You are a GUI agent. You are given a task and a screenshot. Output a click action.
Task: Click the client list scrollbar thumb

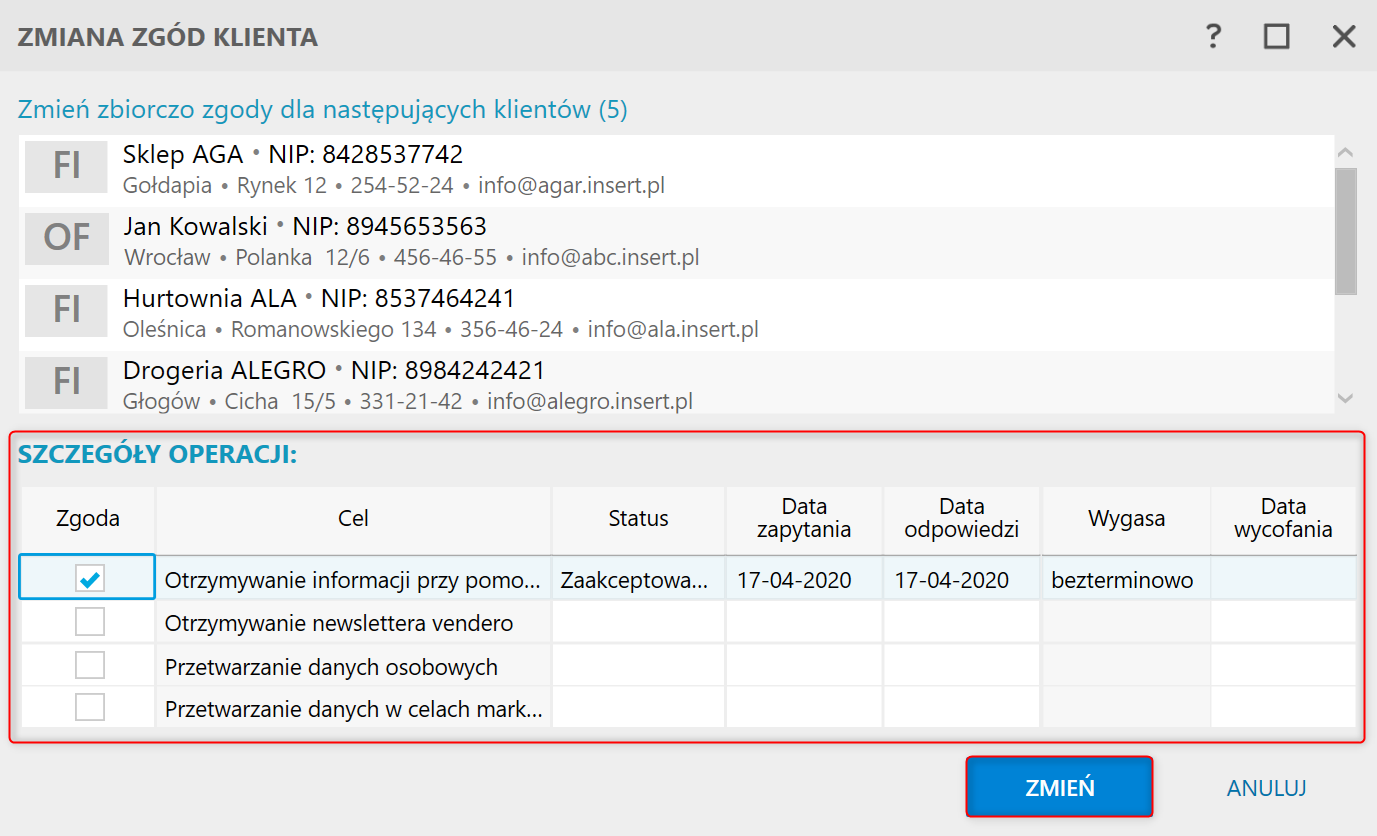tap(1345, 230)
